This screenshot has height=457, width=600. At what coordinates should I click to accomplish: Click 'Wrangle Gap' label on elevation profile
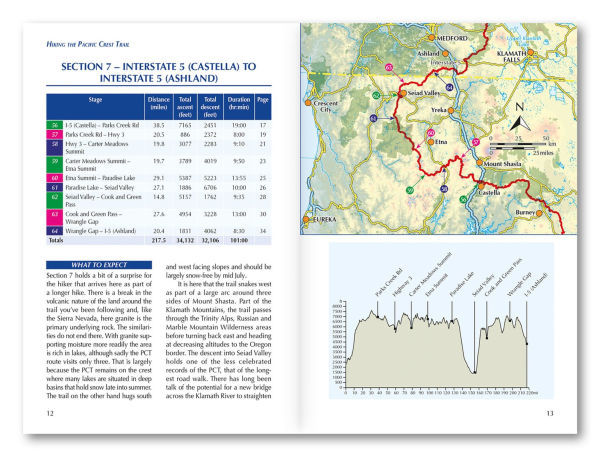pyautogui.click(x=519, y=284)
